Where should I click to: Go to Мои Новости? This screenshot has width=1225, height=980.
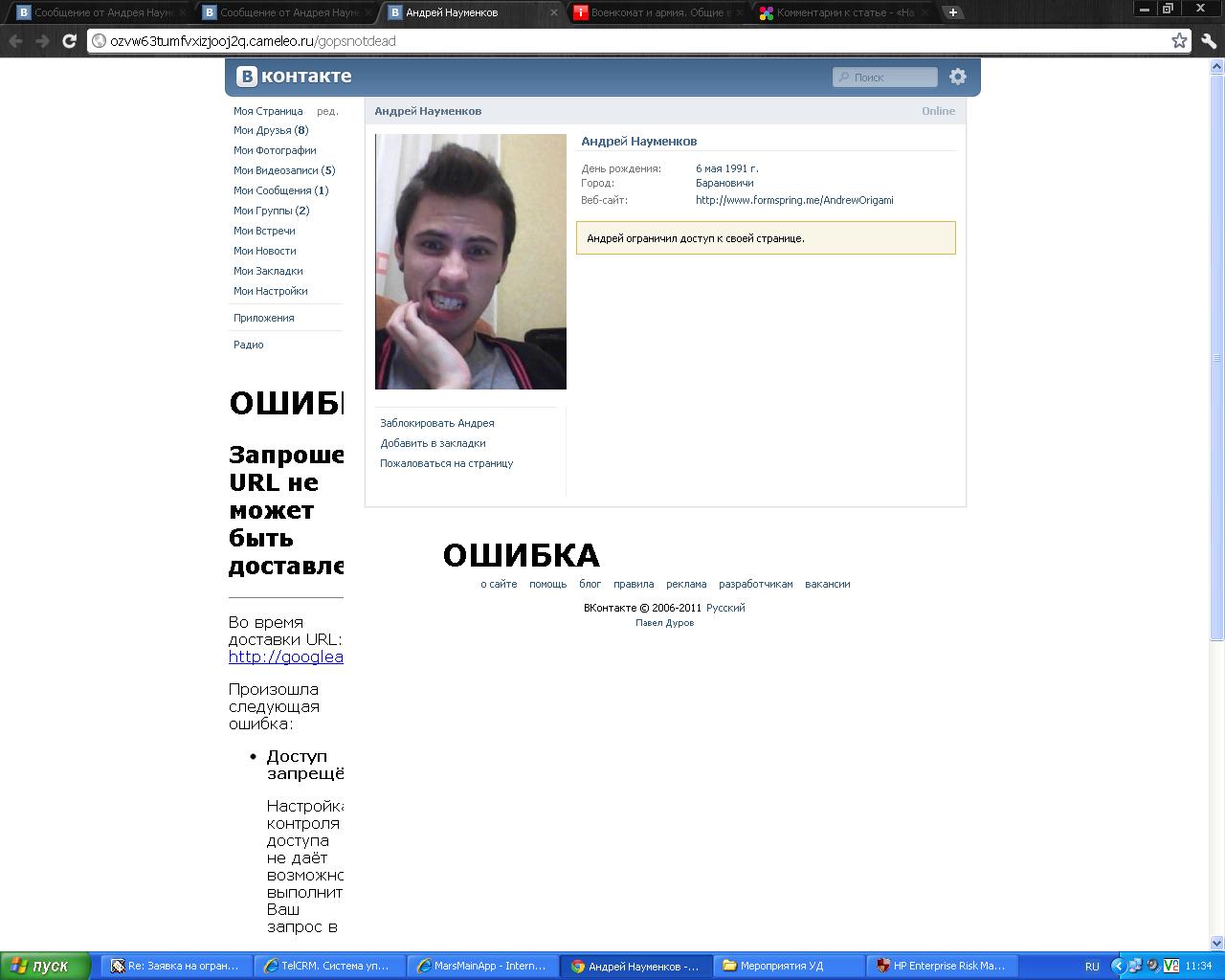click(x=265, y=251)
